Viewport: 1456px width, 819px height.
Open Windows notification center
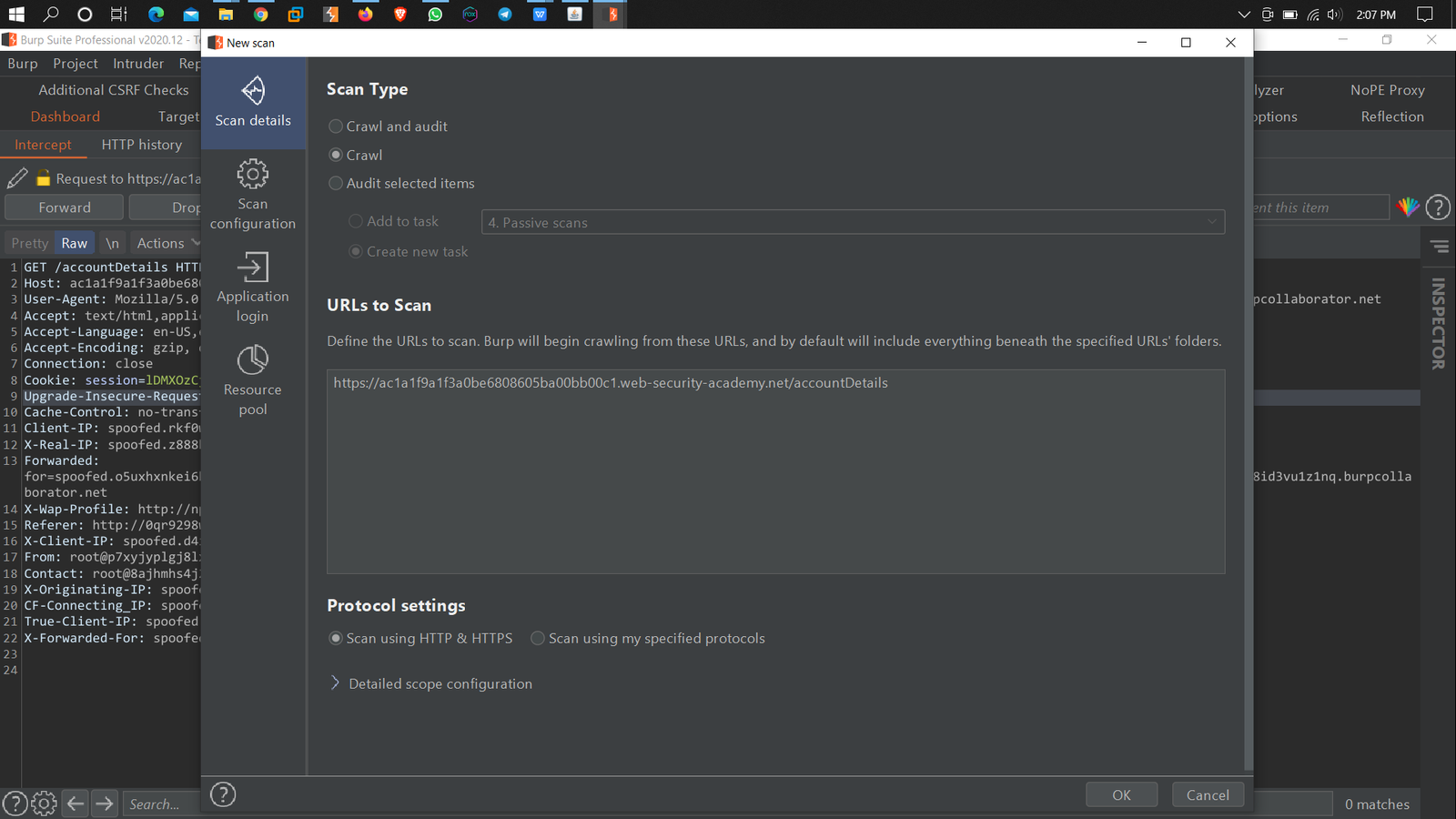(x=1425, y=14)
